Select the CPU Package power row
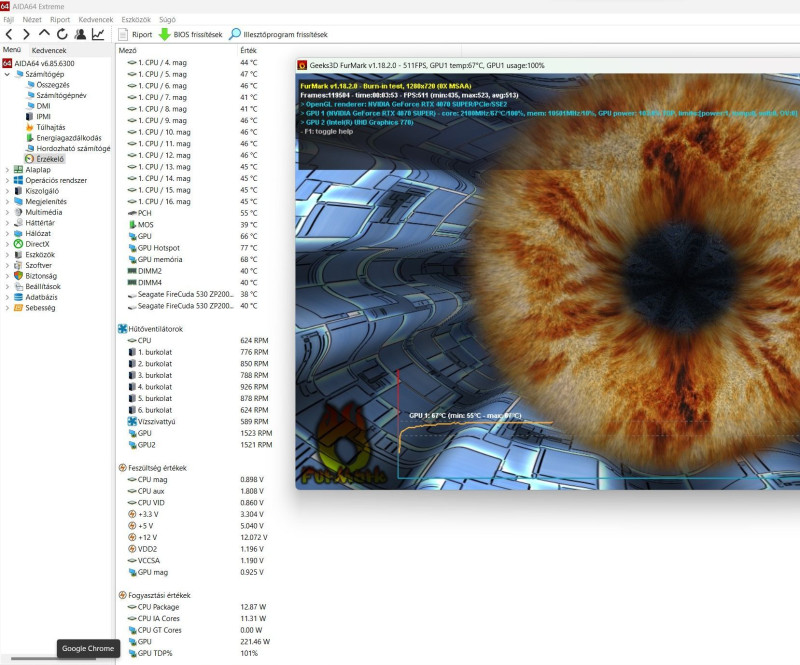Image resolution: width=800 pixels, height=665 pixels. (199, 607)
